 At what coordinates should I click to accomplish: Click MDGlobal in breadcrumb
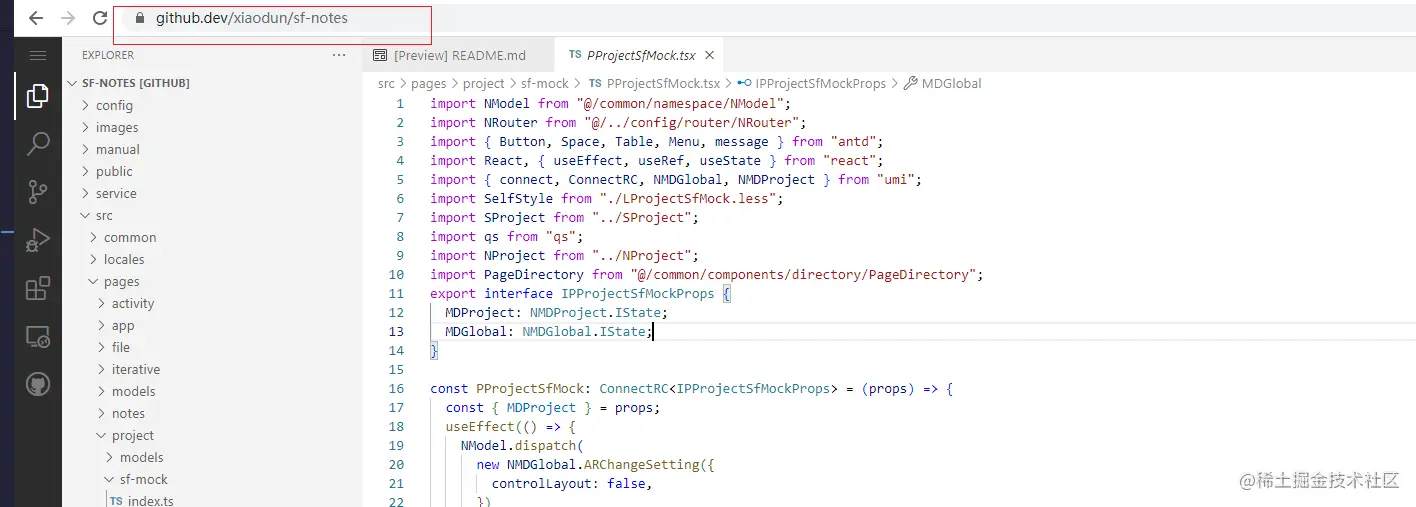pyautogui.click(x=952, y=84)
